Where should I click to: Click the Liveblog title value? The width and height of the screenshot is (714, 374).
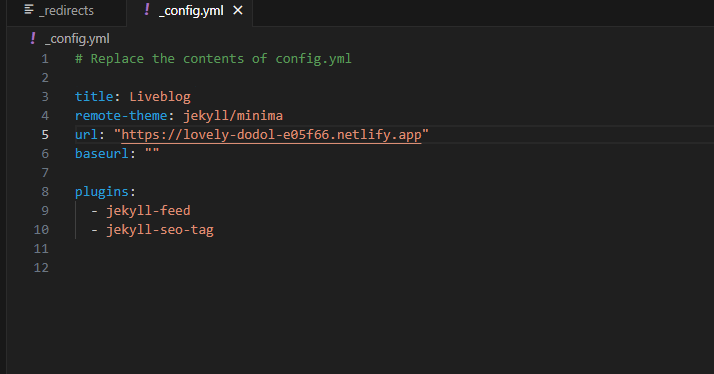pos(160,97)
